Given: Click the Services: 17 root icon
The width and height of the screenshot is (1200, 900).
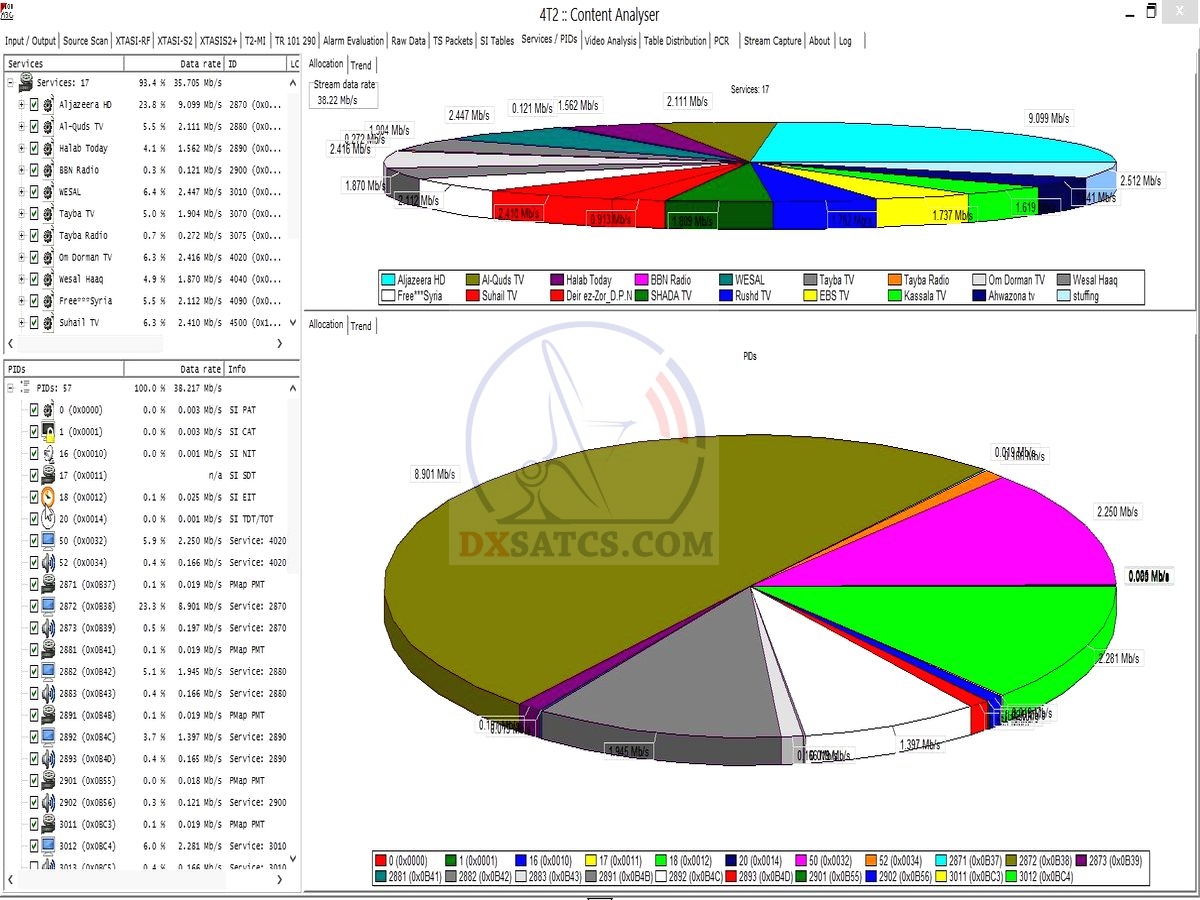Looking at the screenshot, I should point(26,83).
